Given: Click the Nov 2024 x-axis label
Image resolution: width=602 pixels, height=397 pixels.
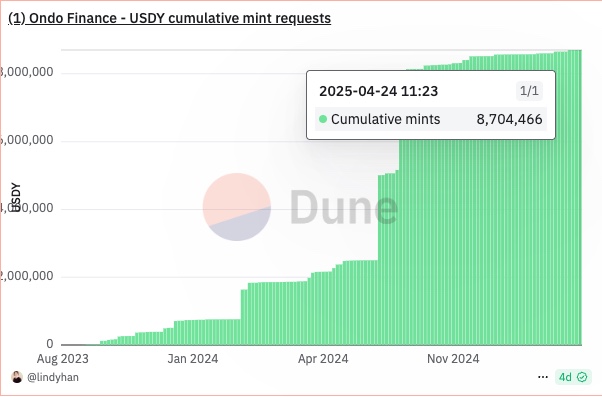Looking at the screenshot, I should pyautogui.click(x=453, y=359).
